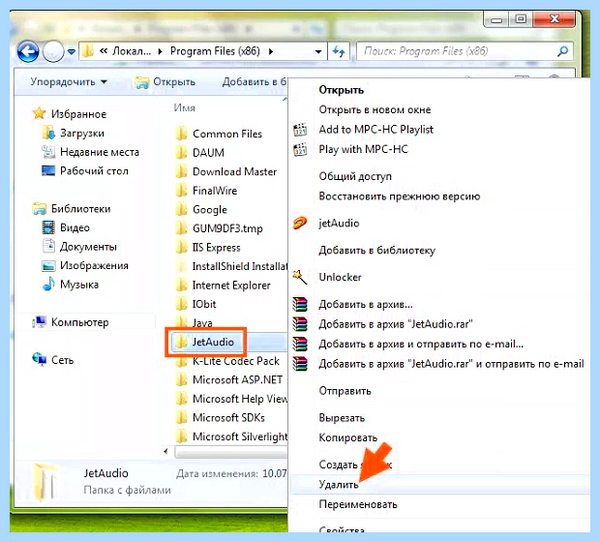Choose 'Вырезать' context menu entry
Screen dimensions: 600x542
pyautogui.click(x=341, y=418)
